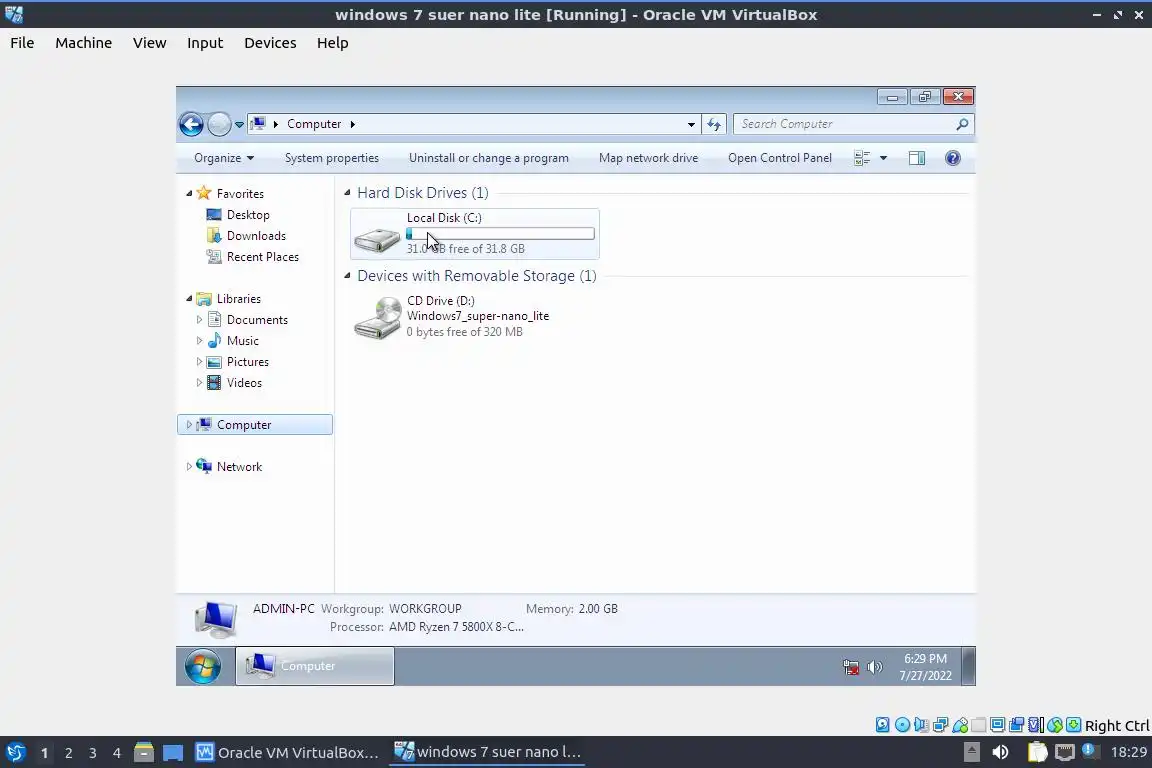Select the CD Drive (D:) icon
1152x768 pixels.
point(377,317)
